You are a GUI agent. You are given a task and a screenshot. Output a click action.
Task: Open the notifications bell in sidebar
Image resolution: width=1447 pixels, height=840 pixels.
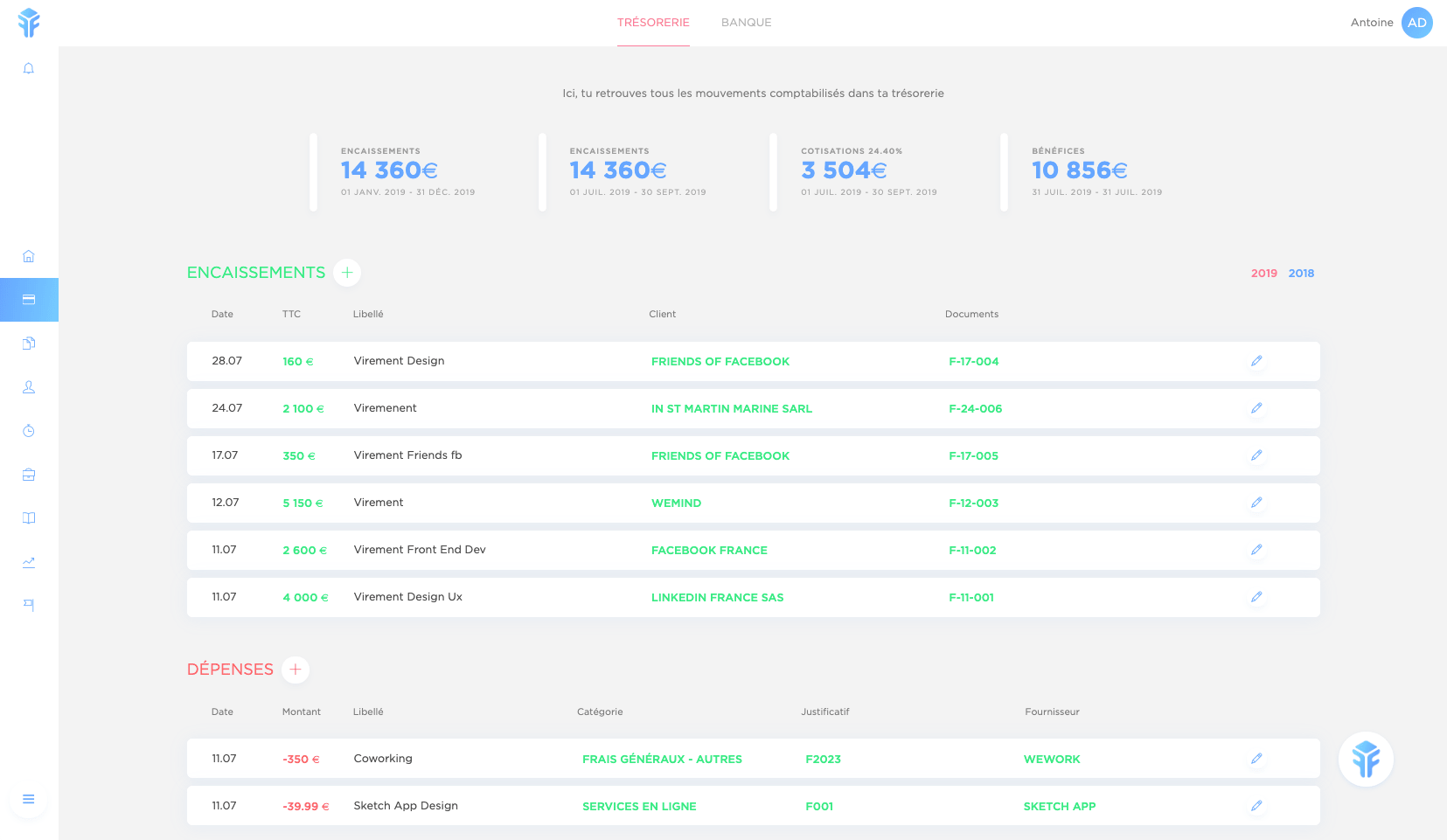click(x=29, y=68)
